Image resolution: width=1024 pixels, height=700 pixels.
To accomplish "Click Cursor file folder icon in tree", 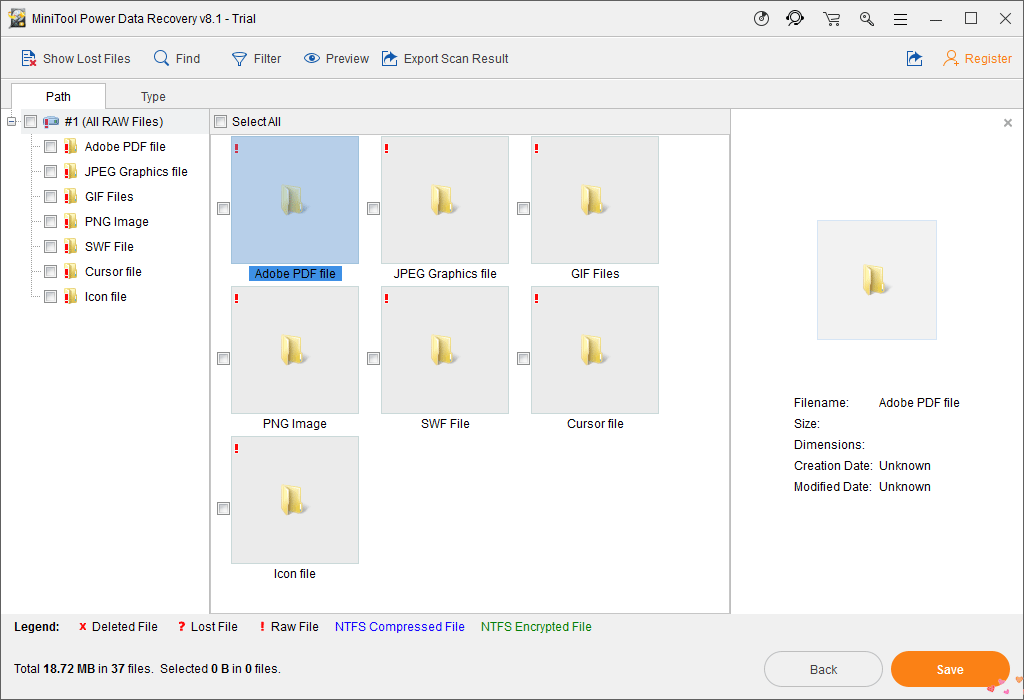I will (x=71, y=271).
